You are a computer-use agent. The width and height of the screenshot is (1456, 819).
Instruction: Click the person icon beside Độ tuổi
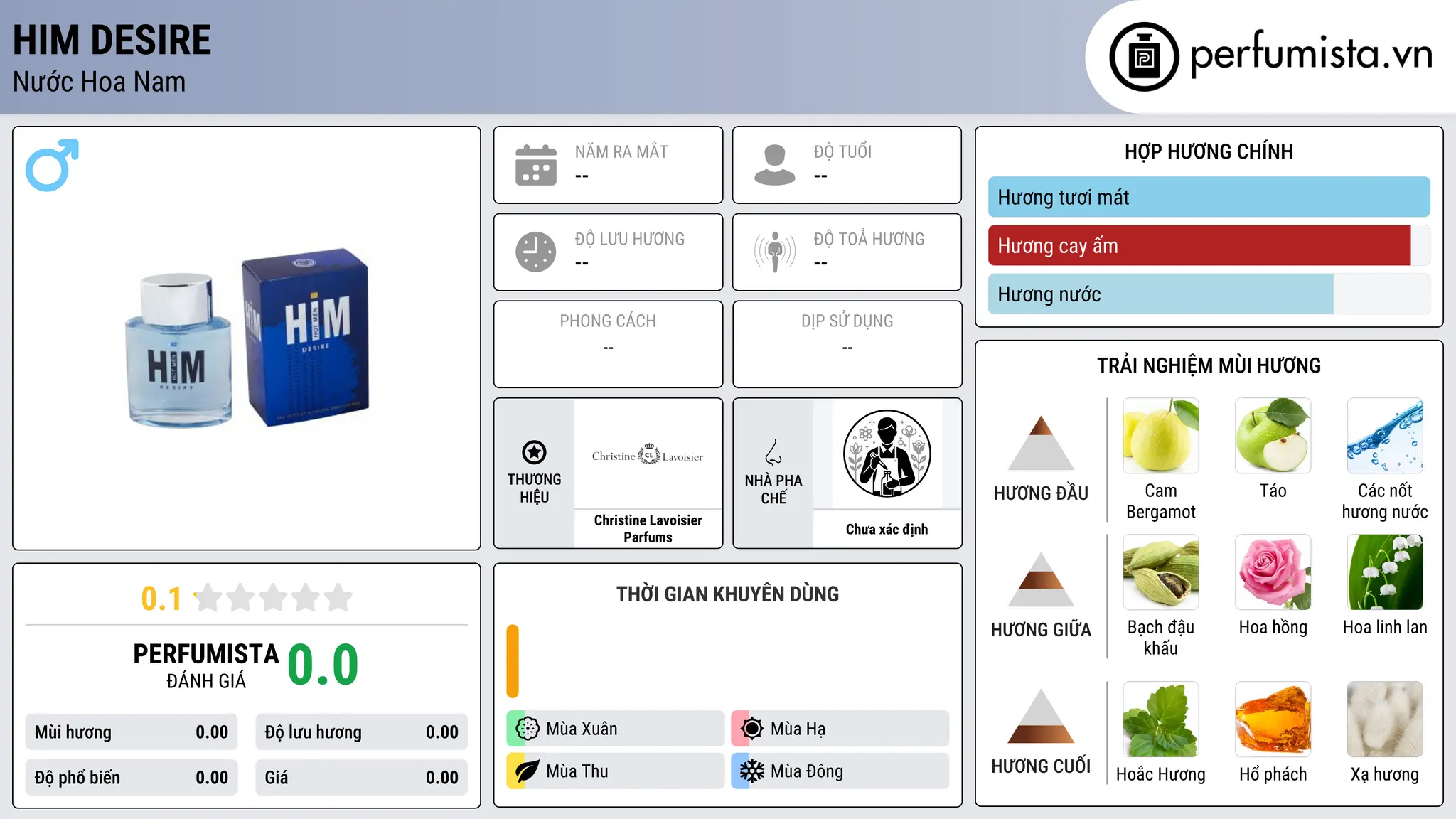[775, 165]
